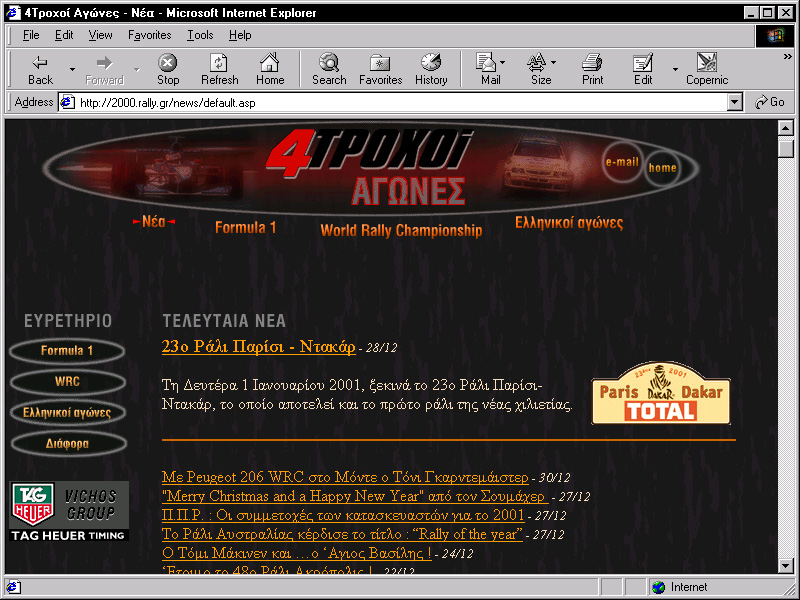Expand the Mail button dropdown arrow
Viewport: 800px width, 600px height.
pos(503,63)
